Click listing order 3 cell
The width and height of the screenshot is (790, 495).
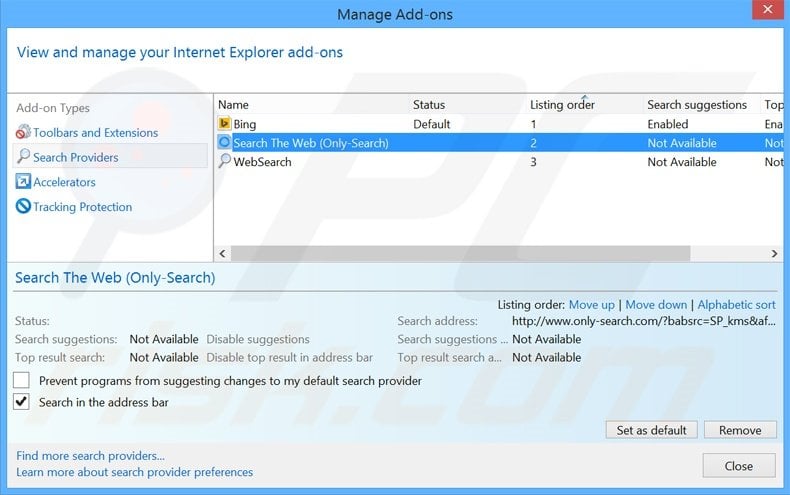(533, 162)
